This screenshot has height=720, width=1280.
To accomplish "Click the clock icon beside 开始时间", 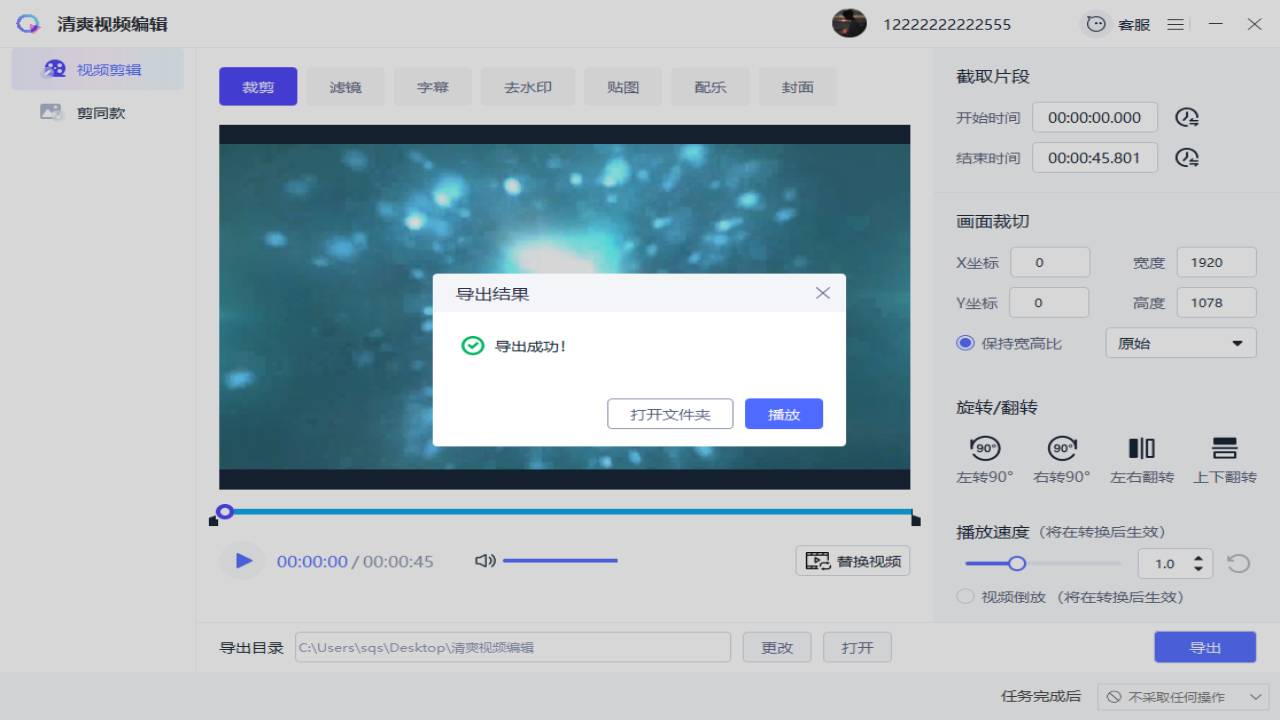I will [1186, 117].
